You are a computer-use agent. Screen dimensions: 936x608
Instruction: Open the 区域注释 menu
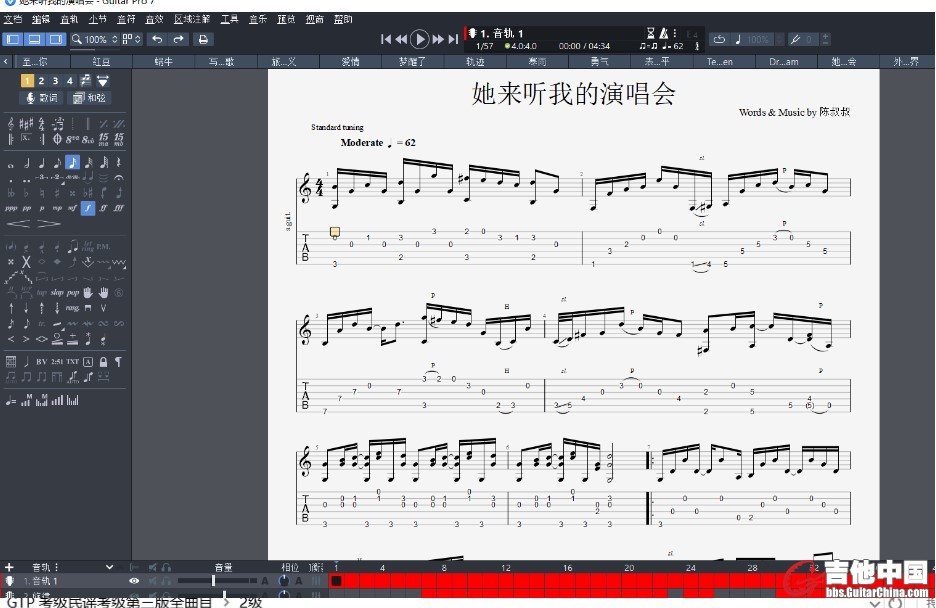[x=192, y=20]
